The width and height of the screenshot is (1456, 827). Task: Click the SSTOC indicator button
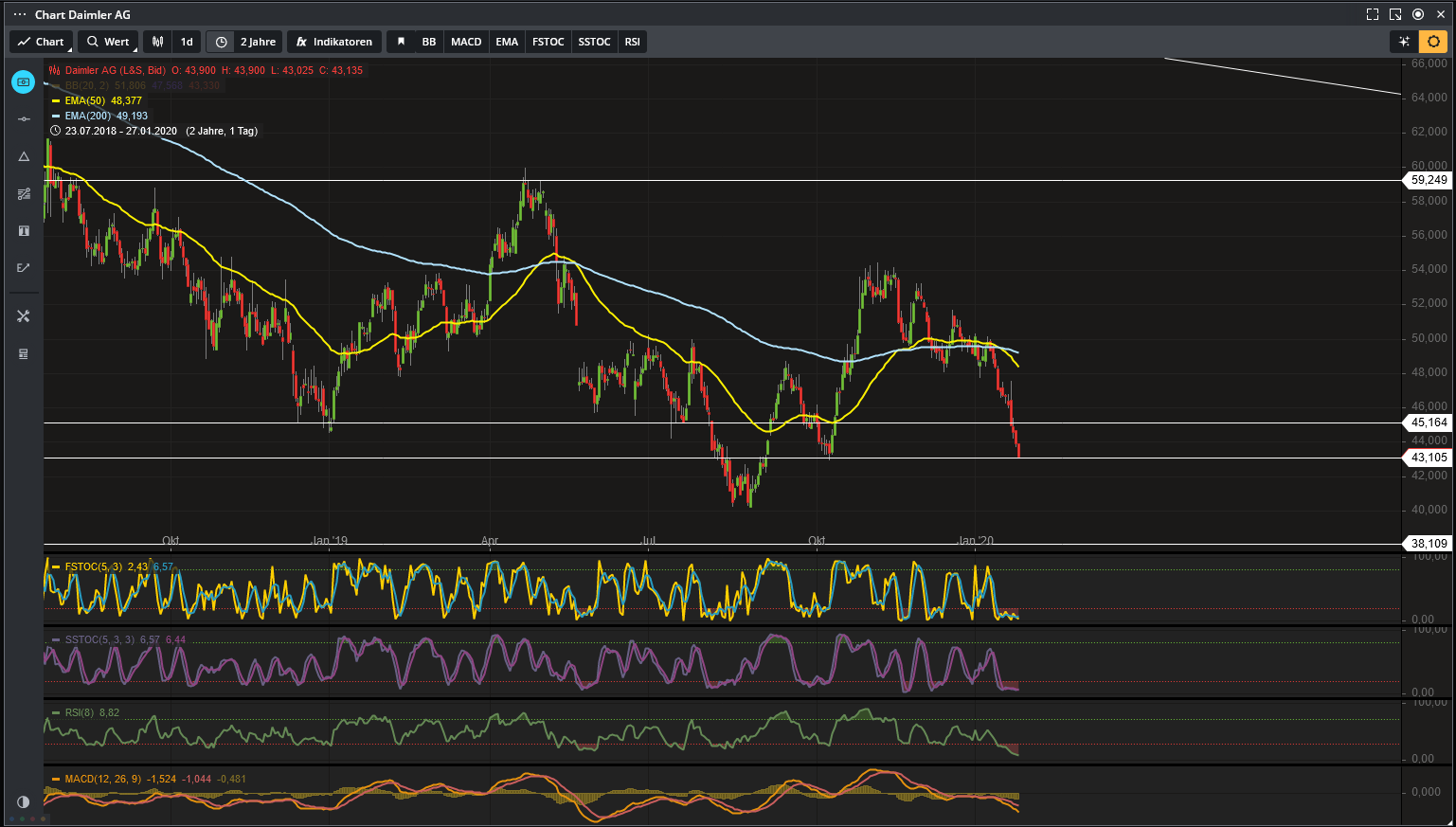(594, 42)
